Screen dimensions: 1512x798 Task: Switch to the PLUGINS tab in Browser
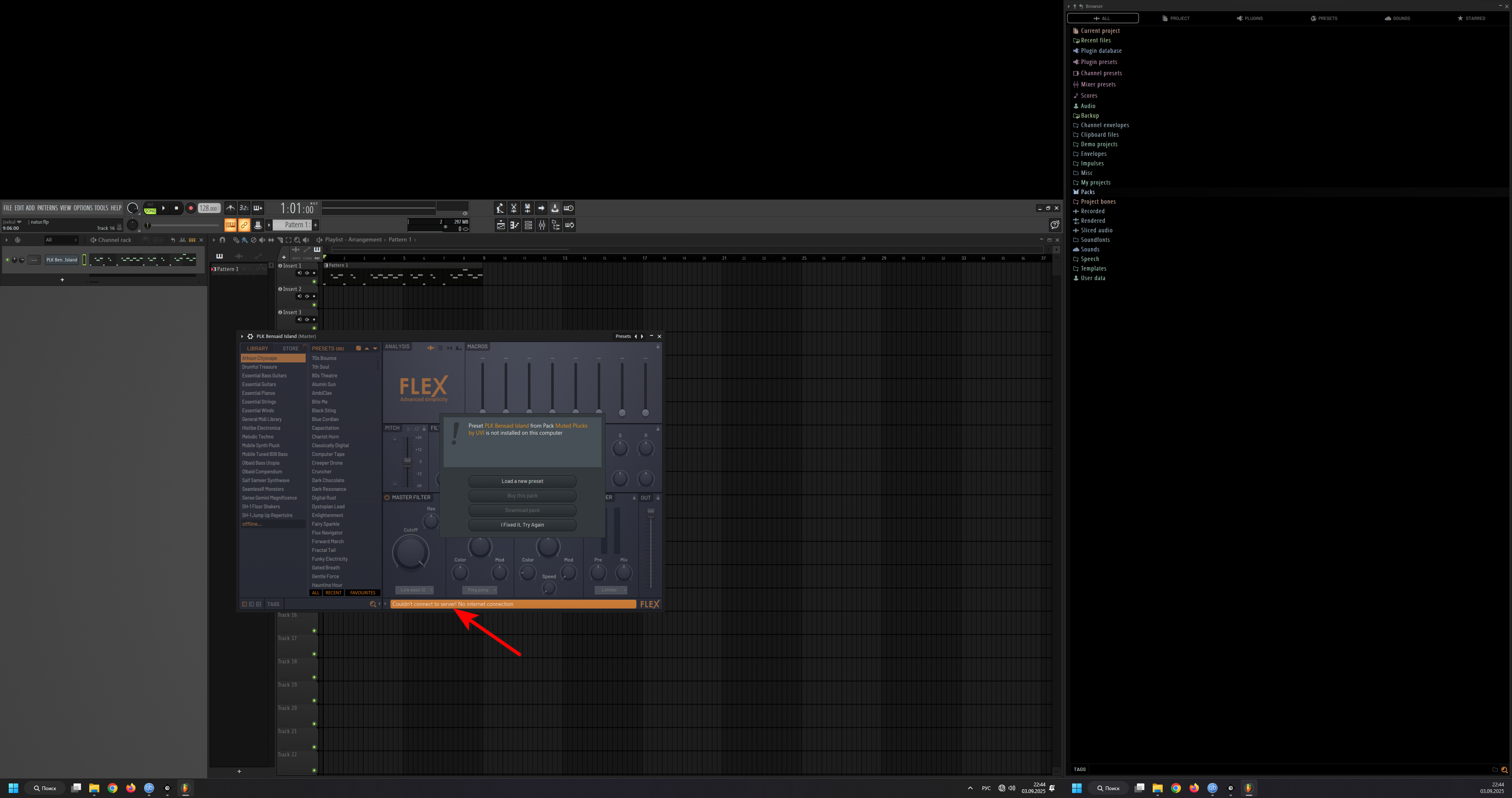click(x=1249, y=18)
